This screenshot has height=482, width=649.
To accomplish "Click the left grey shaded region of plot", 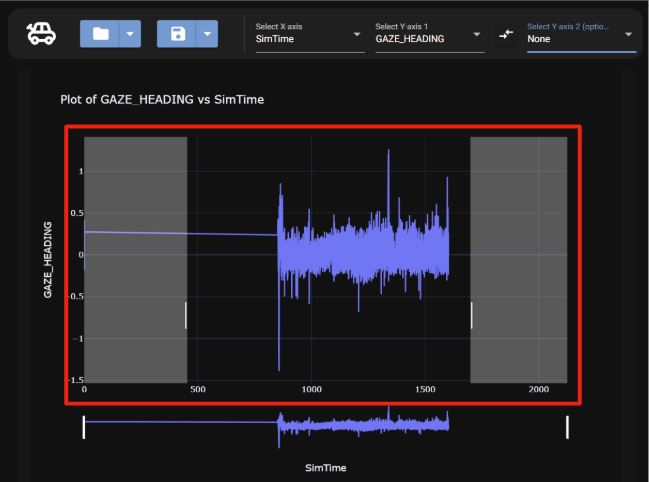I will [135, 260].
